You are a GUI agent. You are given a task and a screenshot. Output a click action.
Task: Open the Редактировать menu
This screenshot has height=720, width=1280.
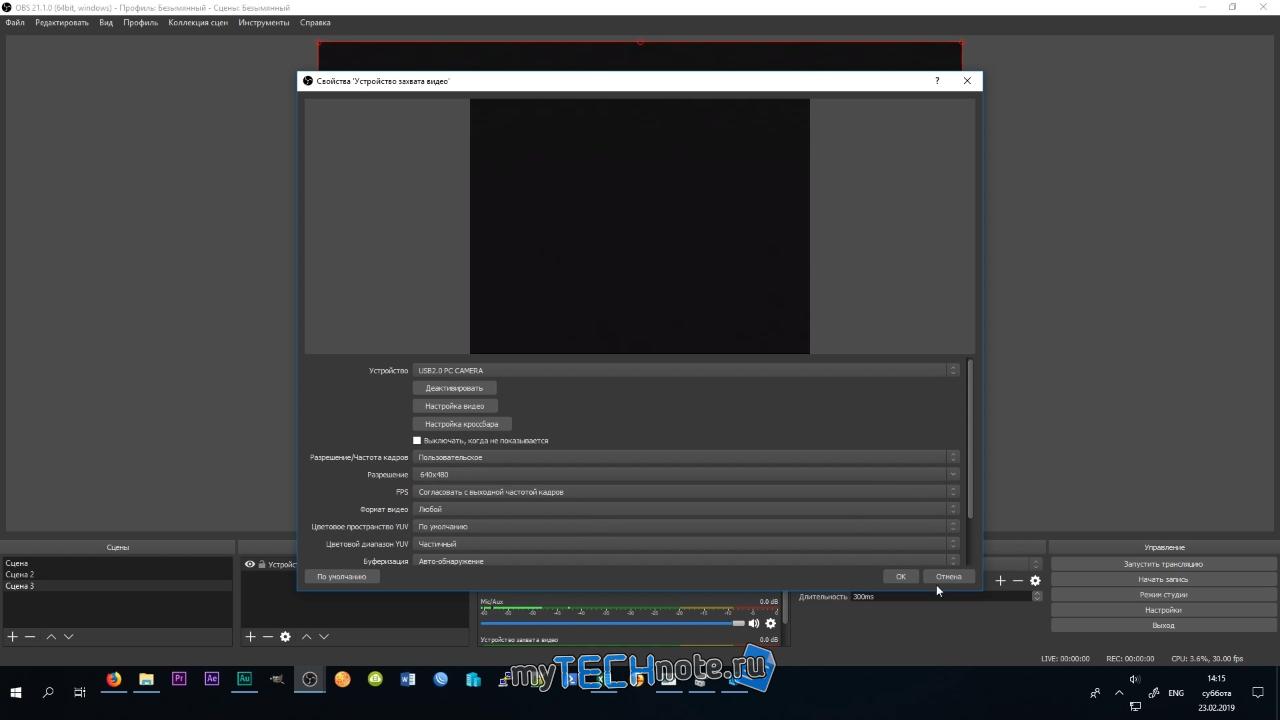point(62,22)
